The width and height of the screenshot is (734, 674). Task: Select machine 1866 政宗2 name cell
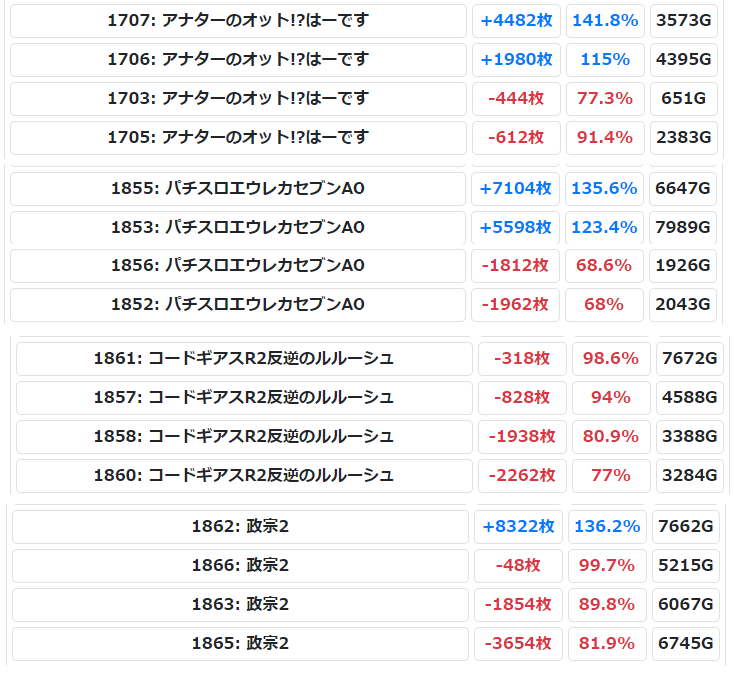[x=240, y=566]
